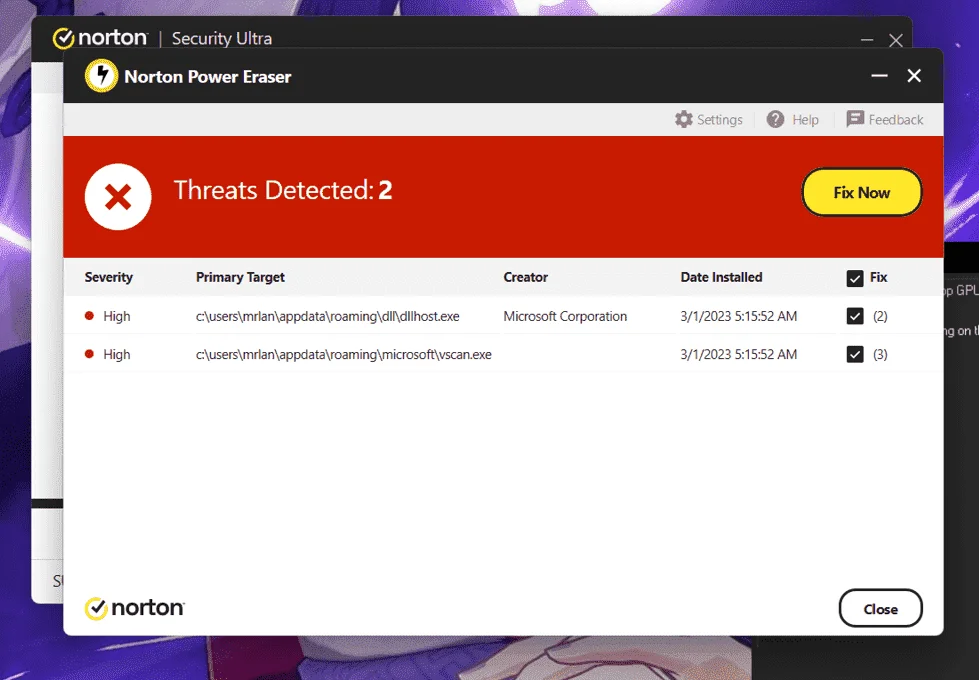
Task: Close the Norton Power Eraser window with X
Action: tap(914, 76)
